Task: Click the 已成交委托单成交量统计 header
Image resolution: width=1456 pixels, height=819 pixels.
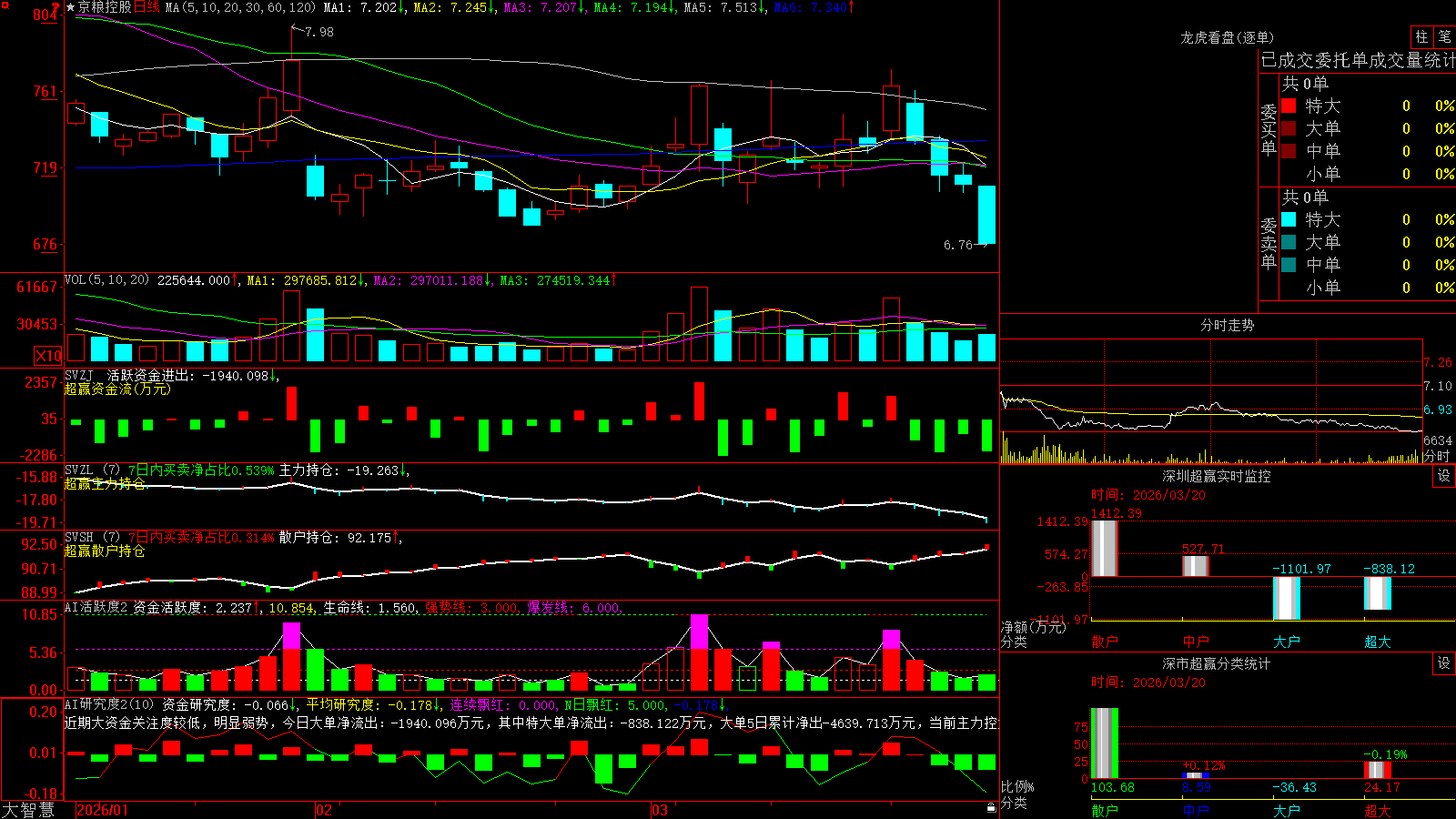Action: pyautogui.click(x=1358, y=60)
